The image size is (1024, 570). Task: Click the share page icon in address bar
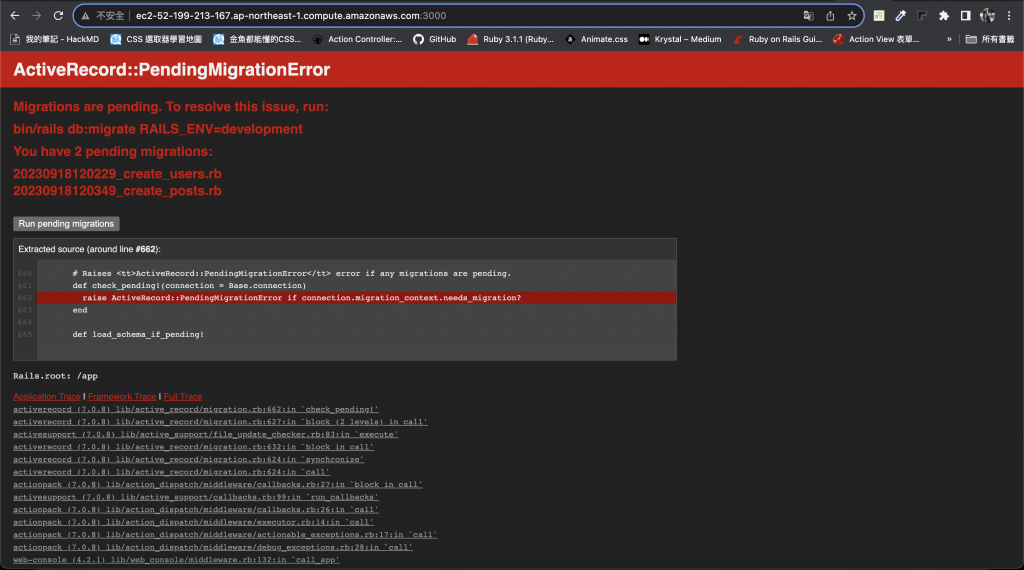click(830, 16)
